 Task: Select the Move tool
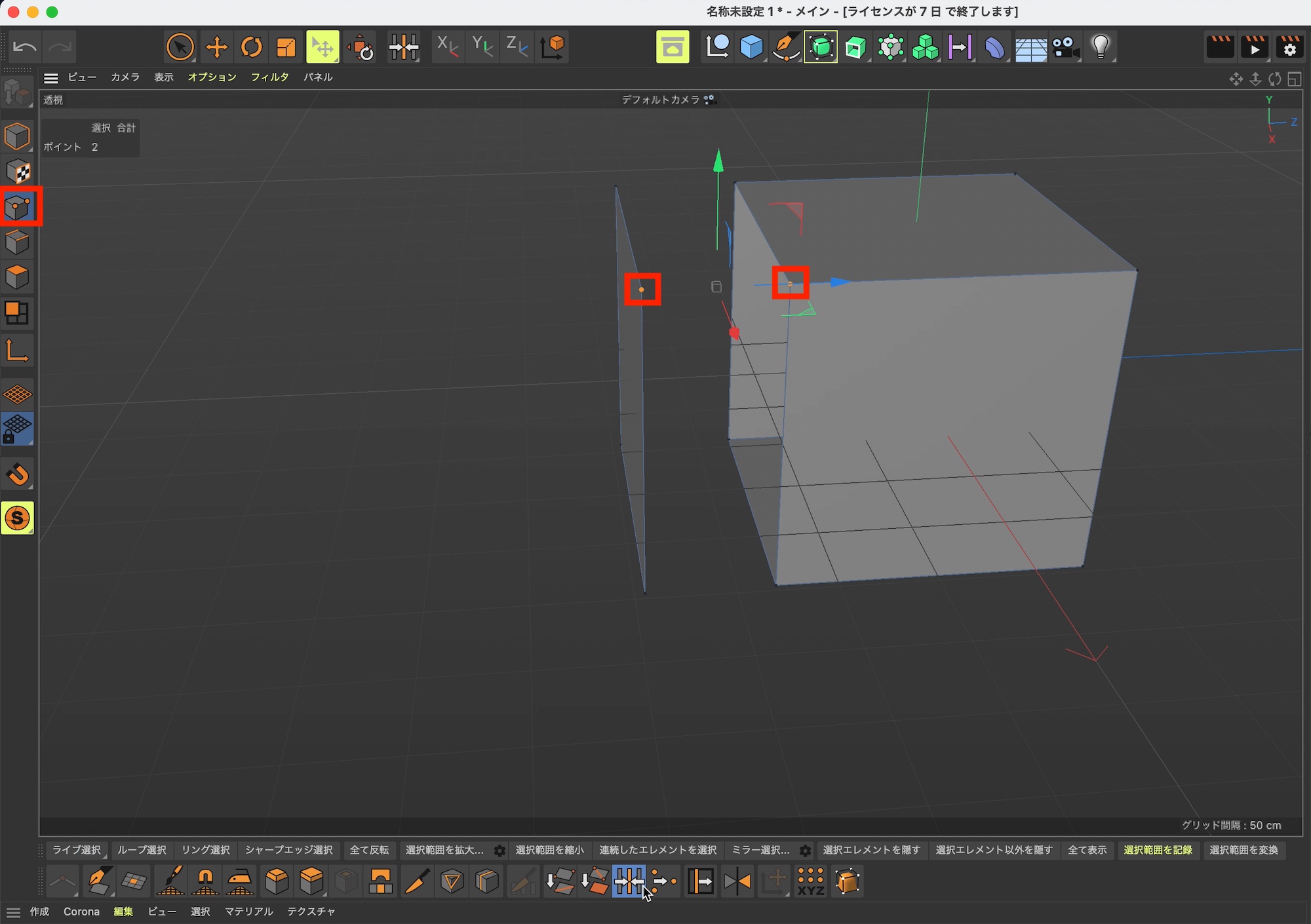pos(216,47)
